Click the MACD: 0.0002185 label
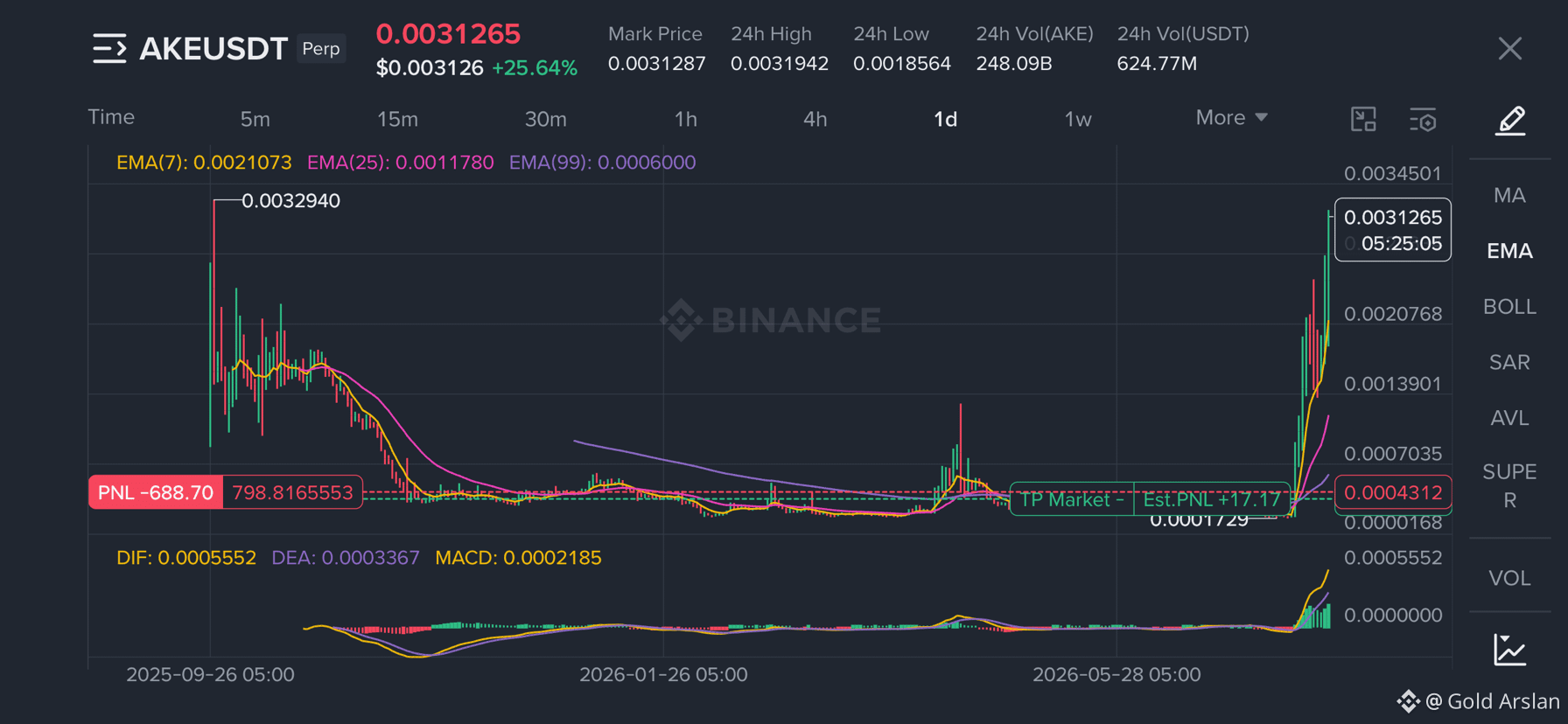The width and height of the screenshot is (1568, 724). [518, 558]
